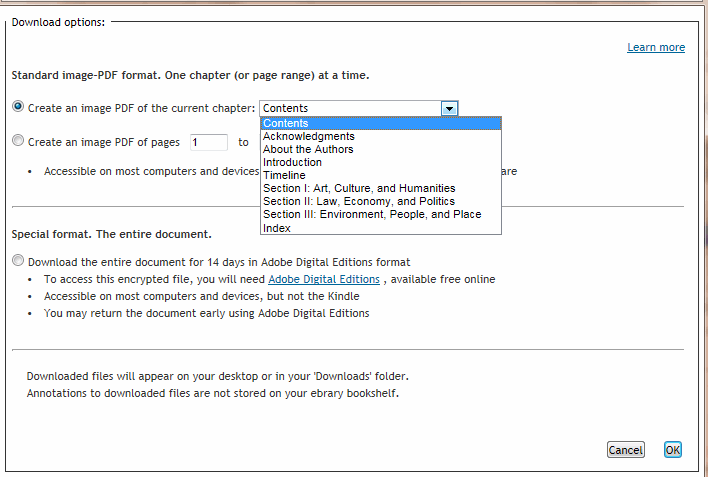Follow the Adobe Digital Editions link
The width and height of the screenshot is (708, 477).
point(323,279)
